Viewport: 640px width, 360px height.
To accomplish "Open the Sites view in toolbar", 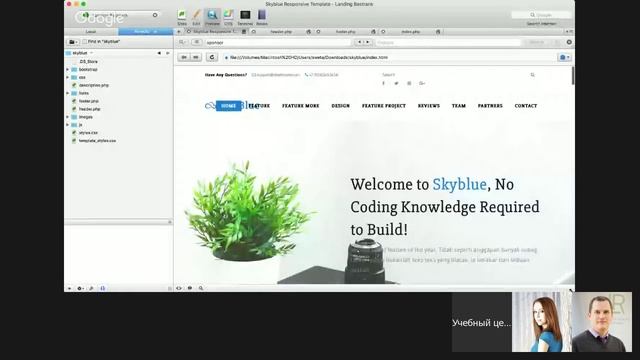I will pos(182,18).
